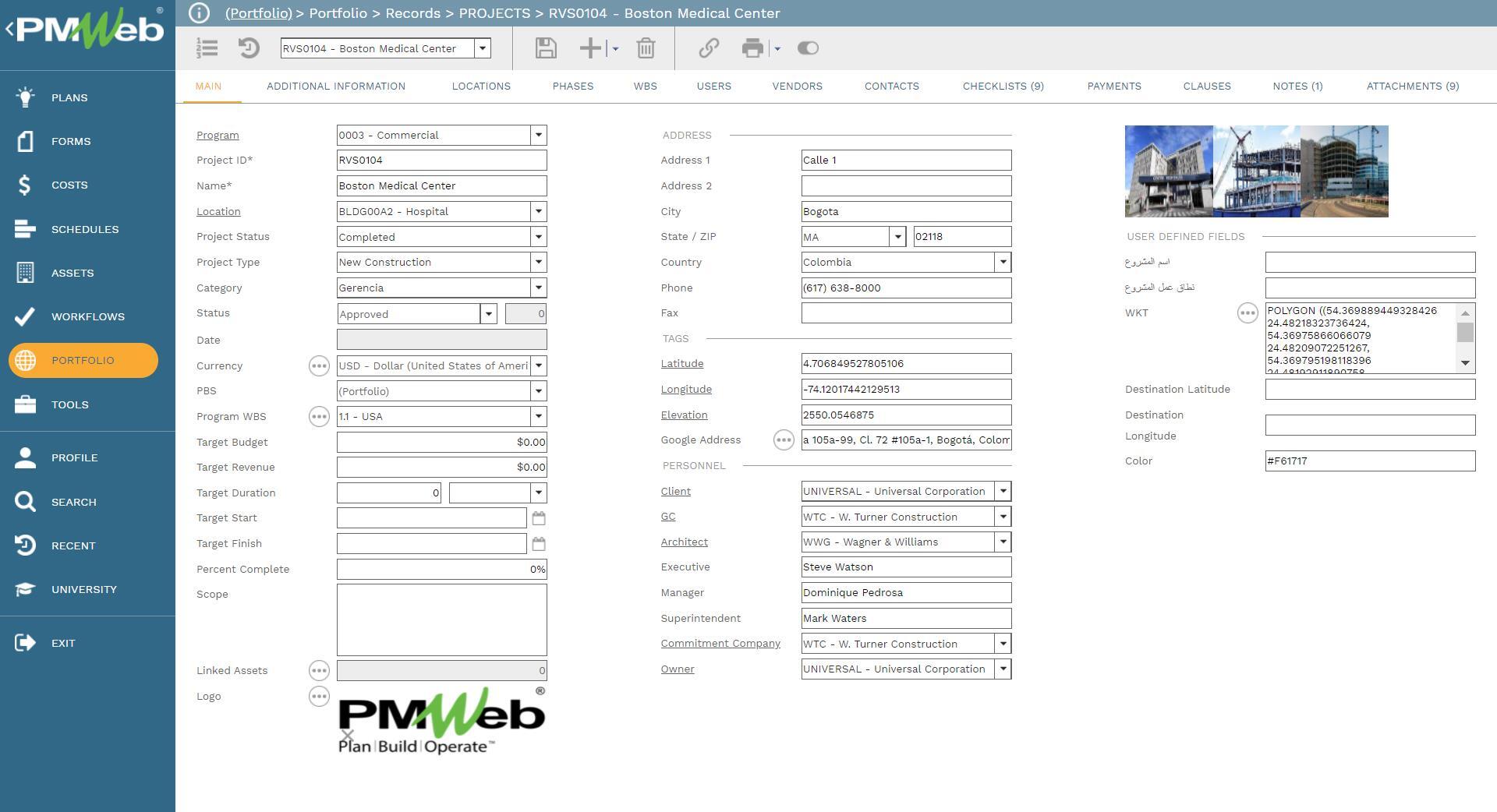This screenshot has width=1497, height=812.
Task: Delete the record with trash icon
Action: tap(646, 48)
